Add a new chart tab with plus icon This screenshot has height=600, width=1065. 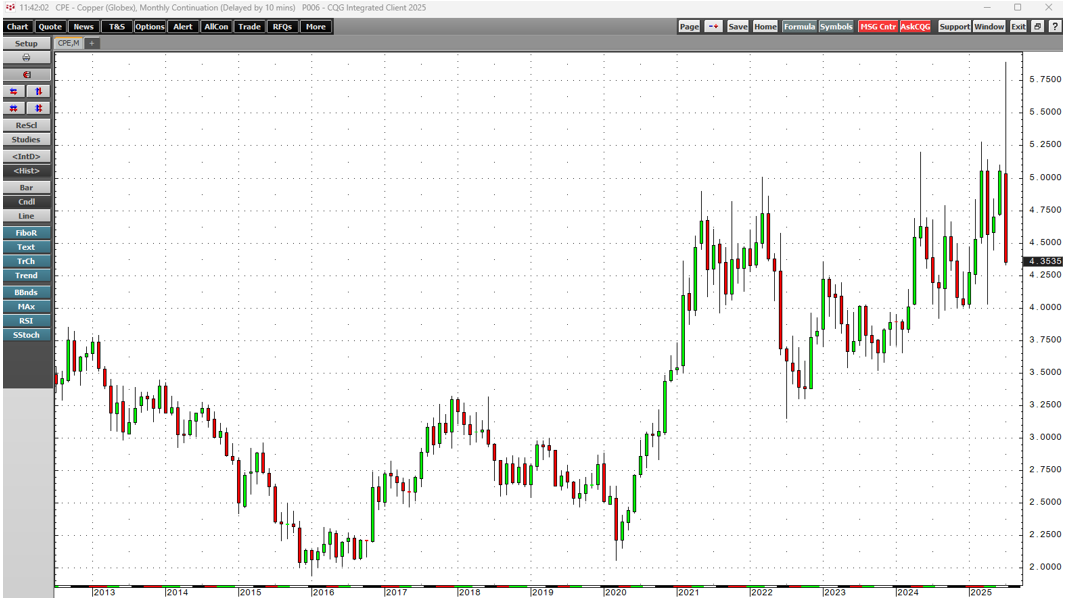click(x=92, y=43)
